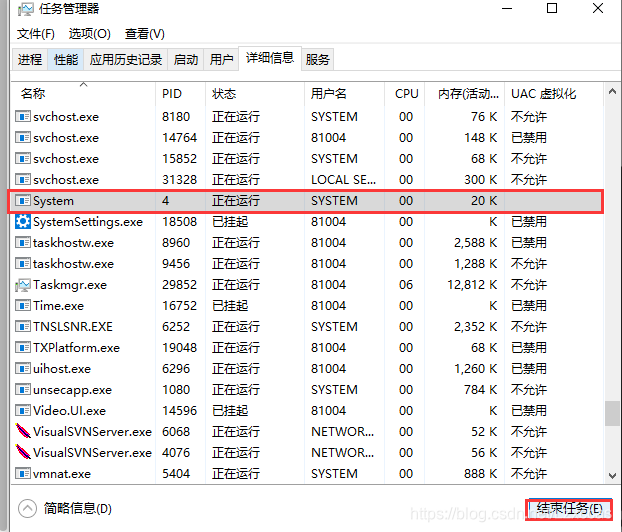Image resolution: width=622 pixels, height=532 pixels.
Task: Click the svchost.exe icon for PID 31328
Action: [23, 180]
